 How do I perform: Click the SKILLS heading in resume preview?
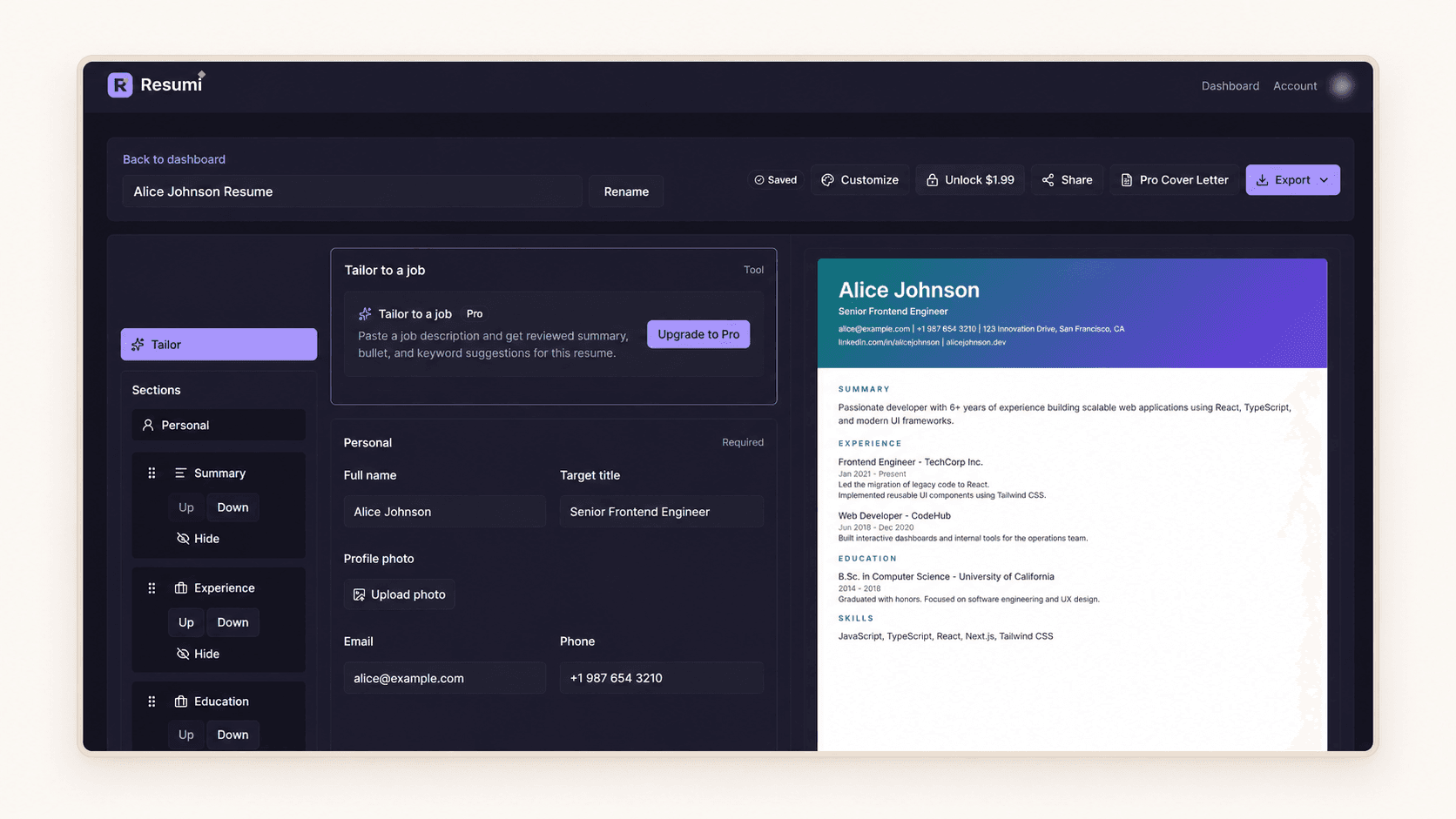856,619
